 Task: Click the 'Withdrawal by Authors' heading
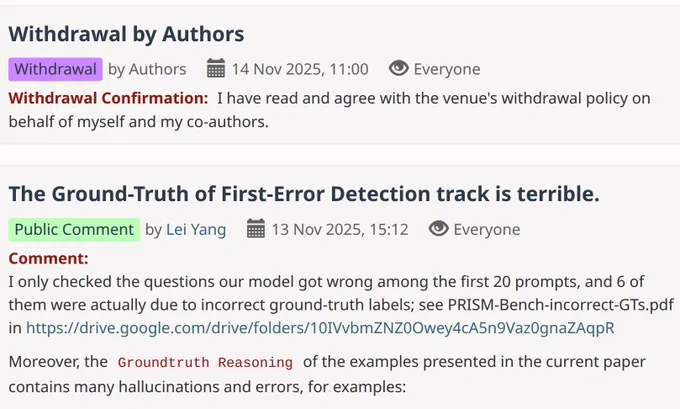click(126, 34)
